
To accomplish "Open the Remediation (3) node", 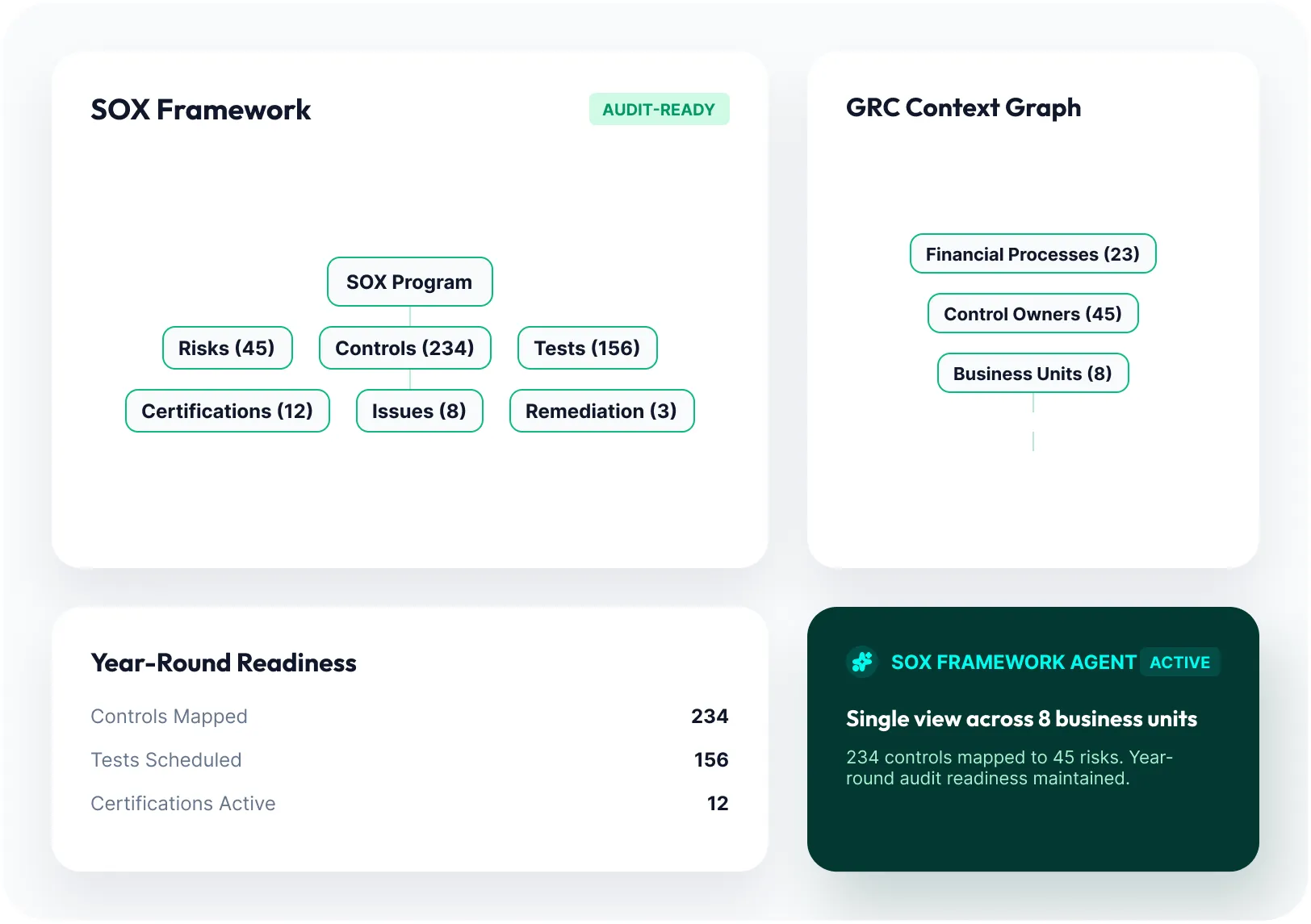I will click(602, 411).
